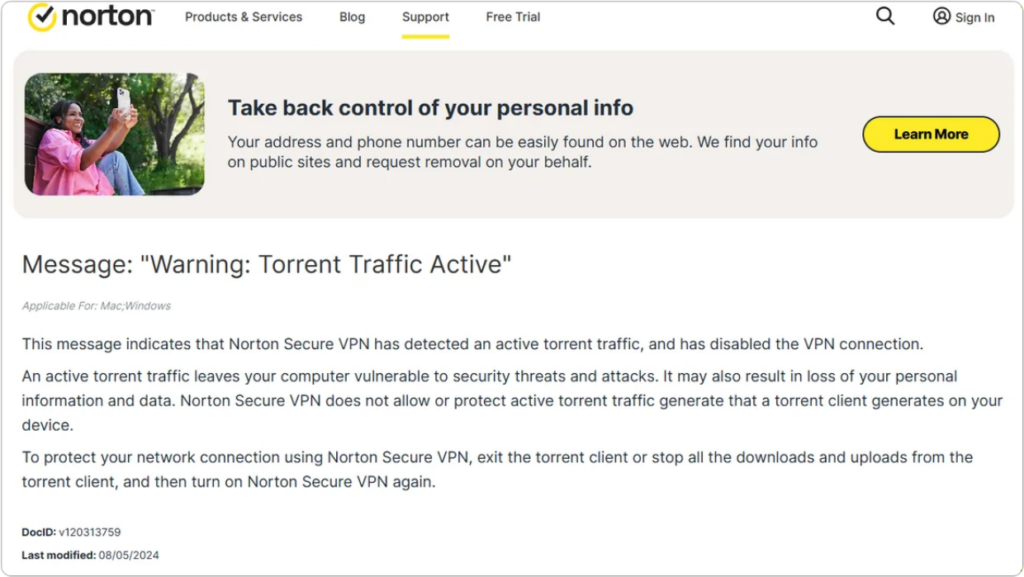
Task: Open the Support navigation section
Action: [425, 17]
